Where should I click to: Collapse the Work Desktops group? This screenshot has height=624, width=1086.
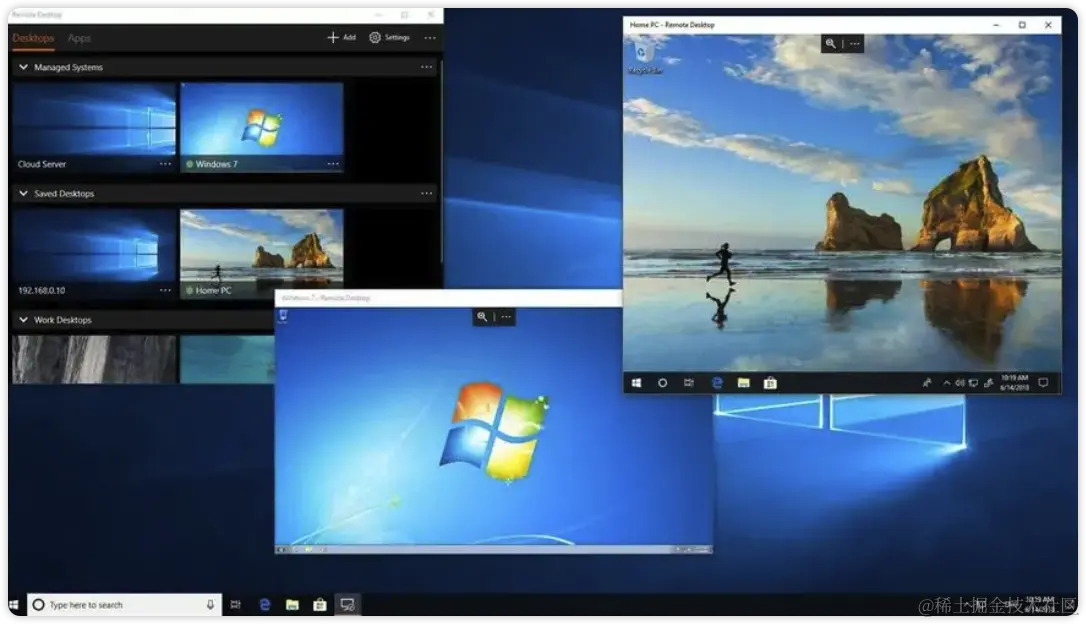[x=24, y=320]
